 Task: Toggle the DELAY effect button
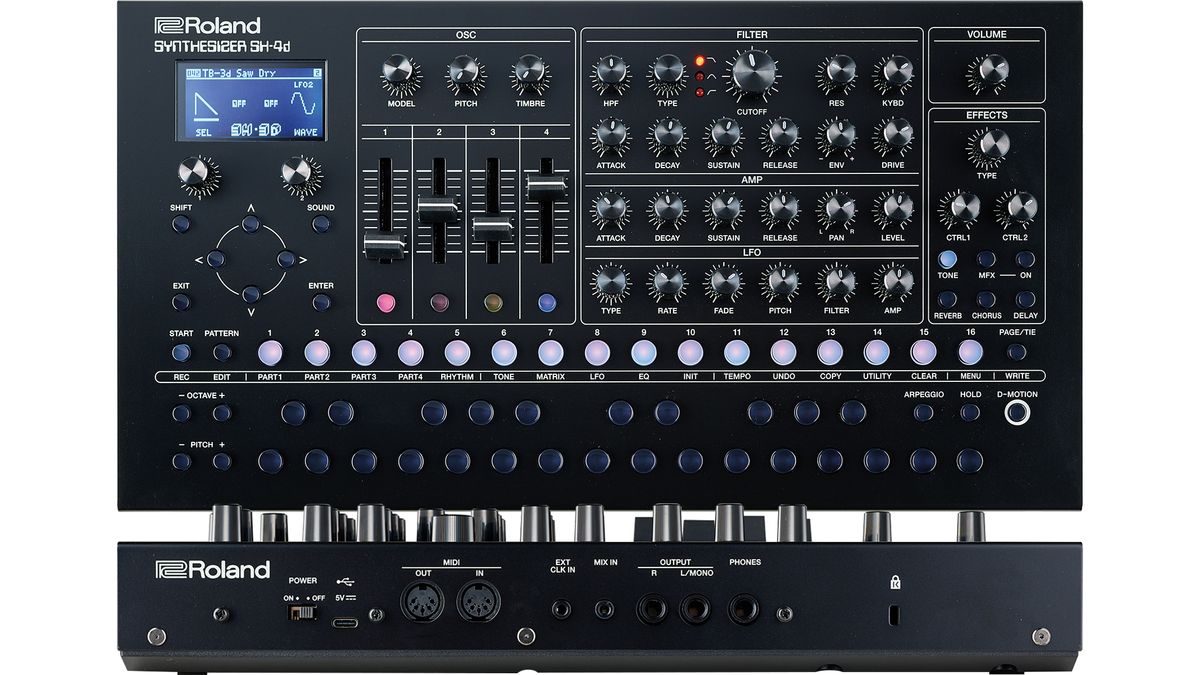1025,299
